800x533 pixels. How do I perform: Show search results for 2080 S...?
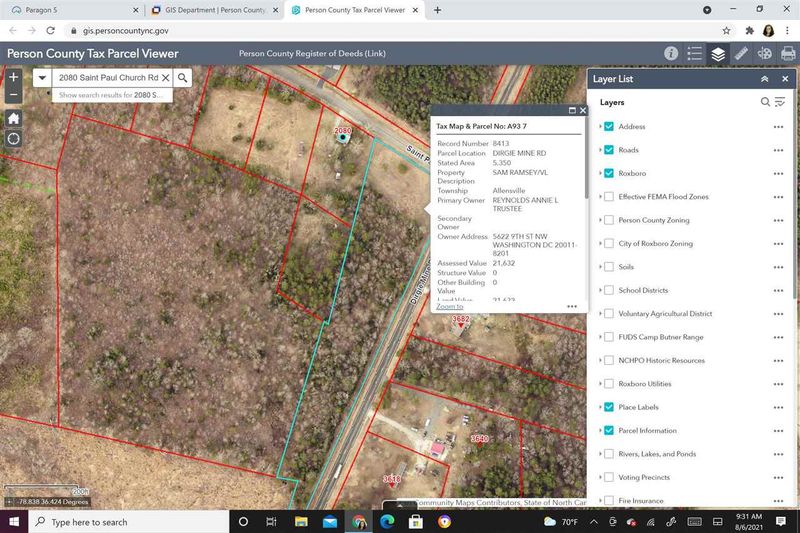click(111, 95)
